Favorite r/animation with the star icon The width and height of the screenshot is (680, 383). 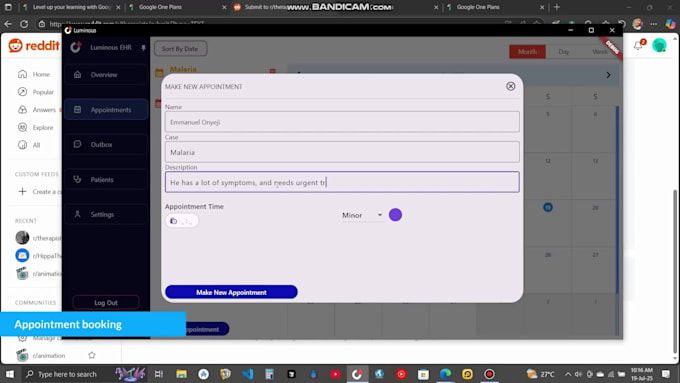[x=92, y=355]
